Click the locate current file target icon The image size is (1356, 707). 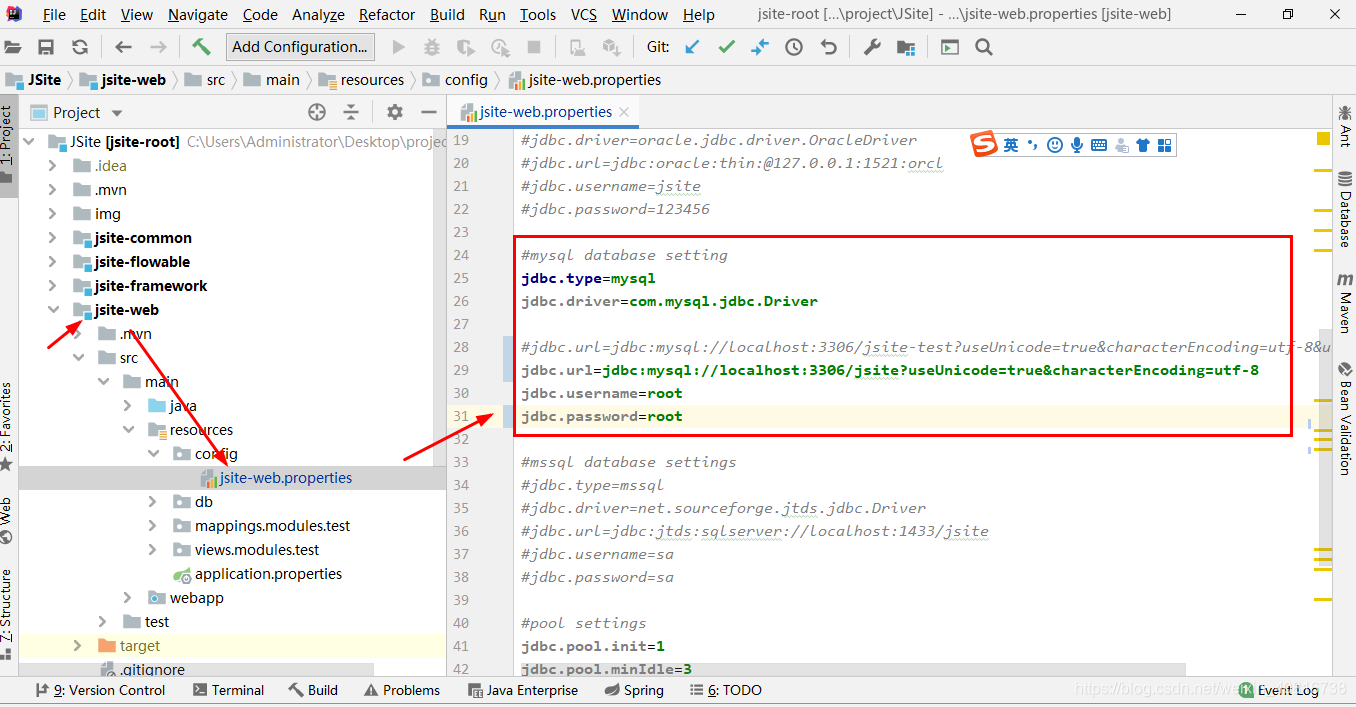(x=317, y=112)
